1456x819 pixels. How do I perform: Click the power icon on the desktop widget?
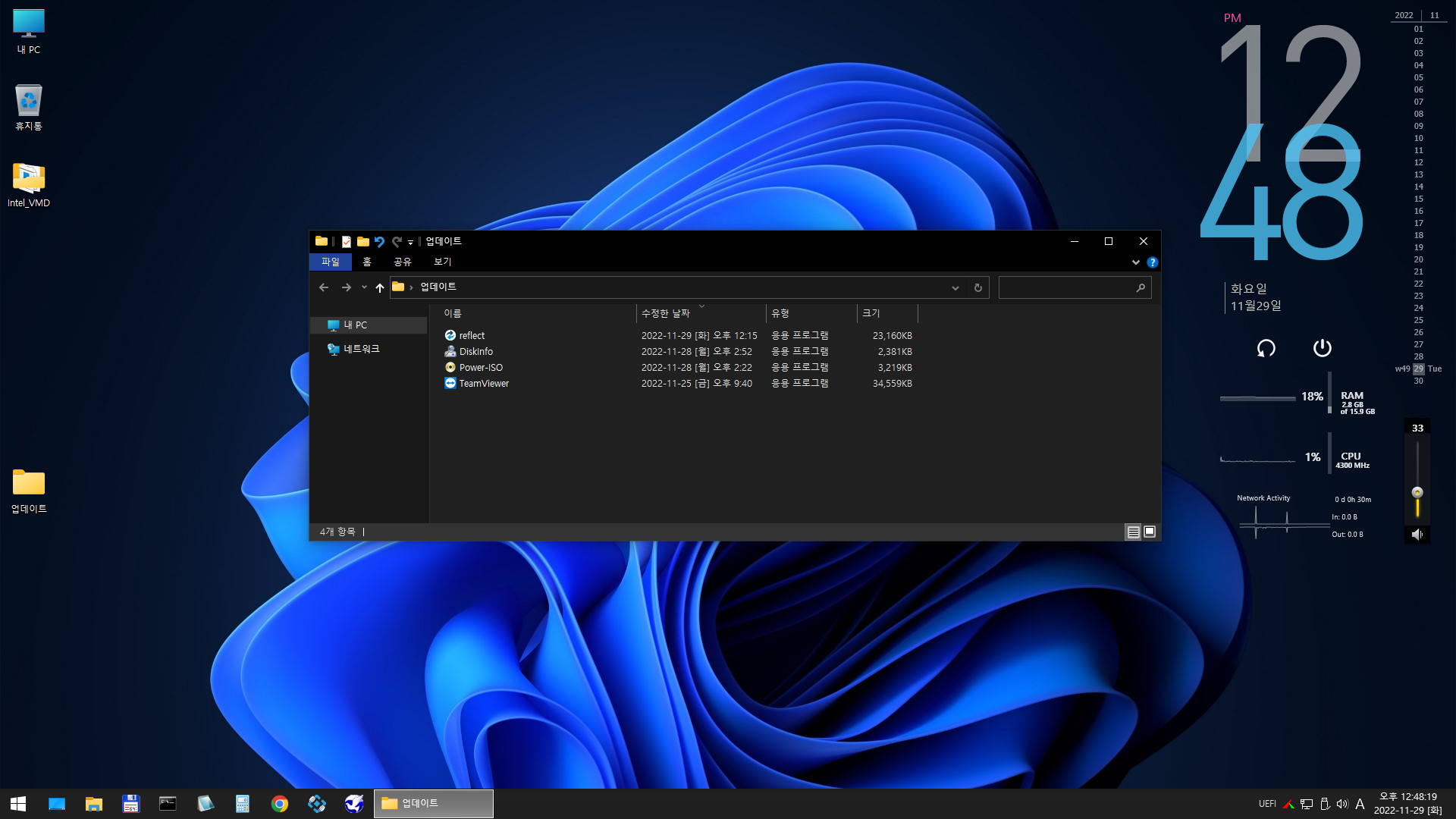[1322, 348]
